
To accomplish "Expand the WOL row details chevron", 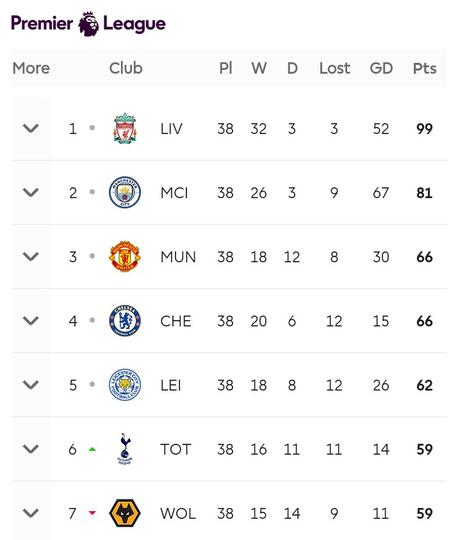I will click(31, 513).
